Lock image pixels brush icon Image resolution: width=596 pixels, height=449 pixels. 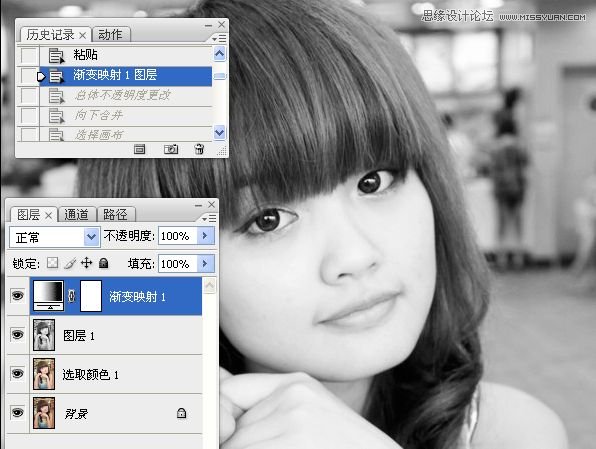70,263
